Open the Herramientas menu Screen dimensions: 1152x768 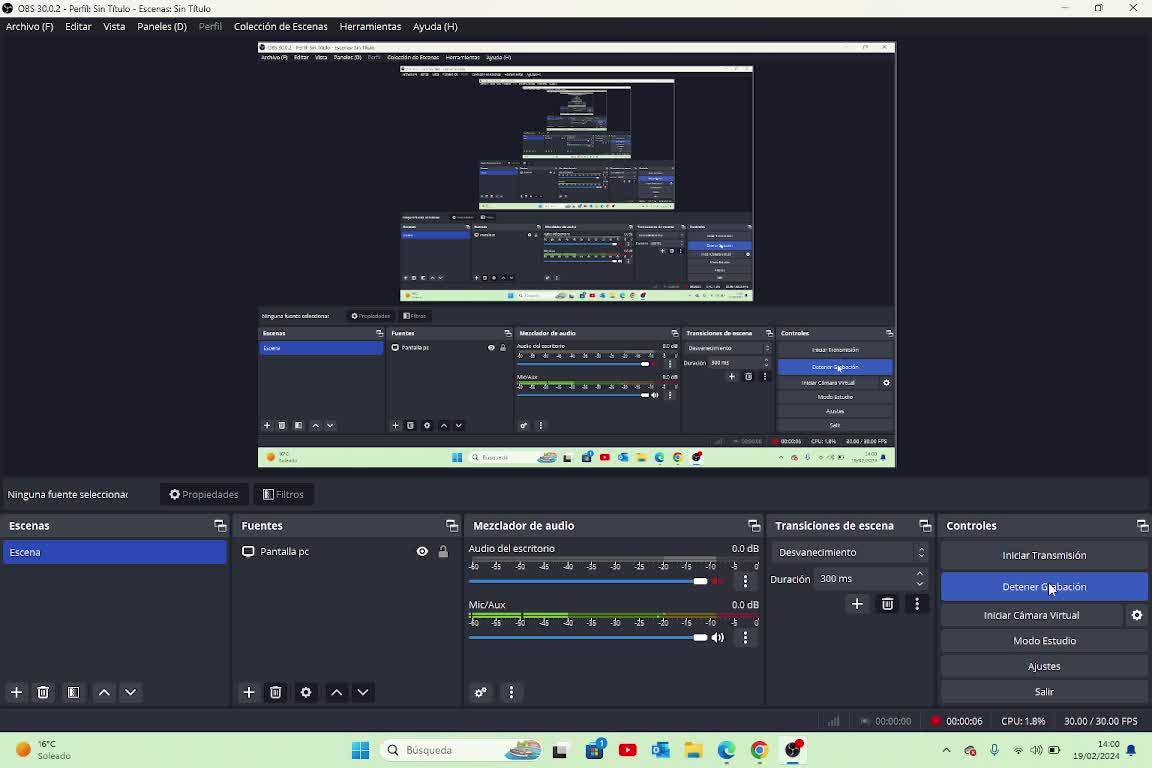370,26
